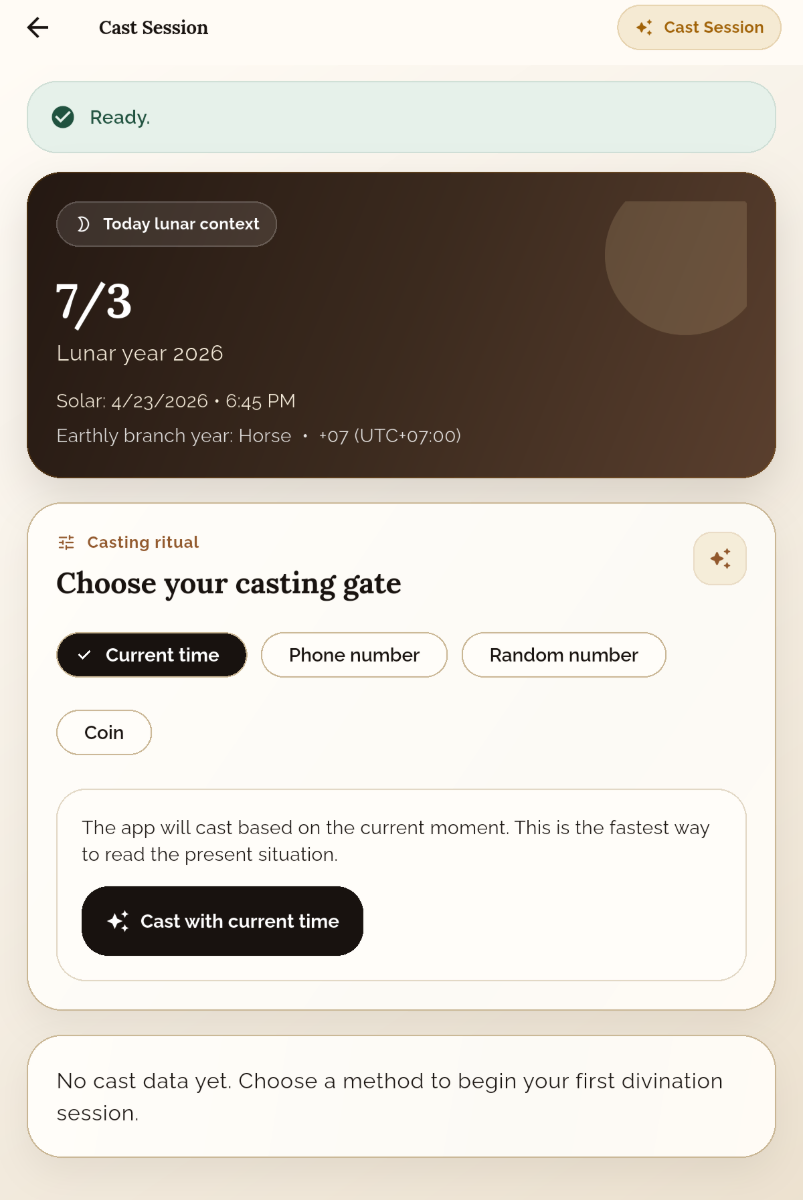The height and width of the screenshot is (1200, 803).
Task: Click the Solar date and time line
Action: [176, 401]
